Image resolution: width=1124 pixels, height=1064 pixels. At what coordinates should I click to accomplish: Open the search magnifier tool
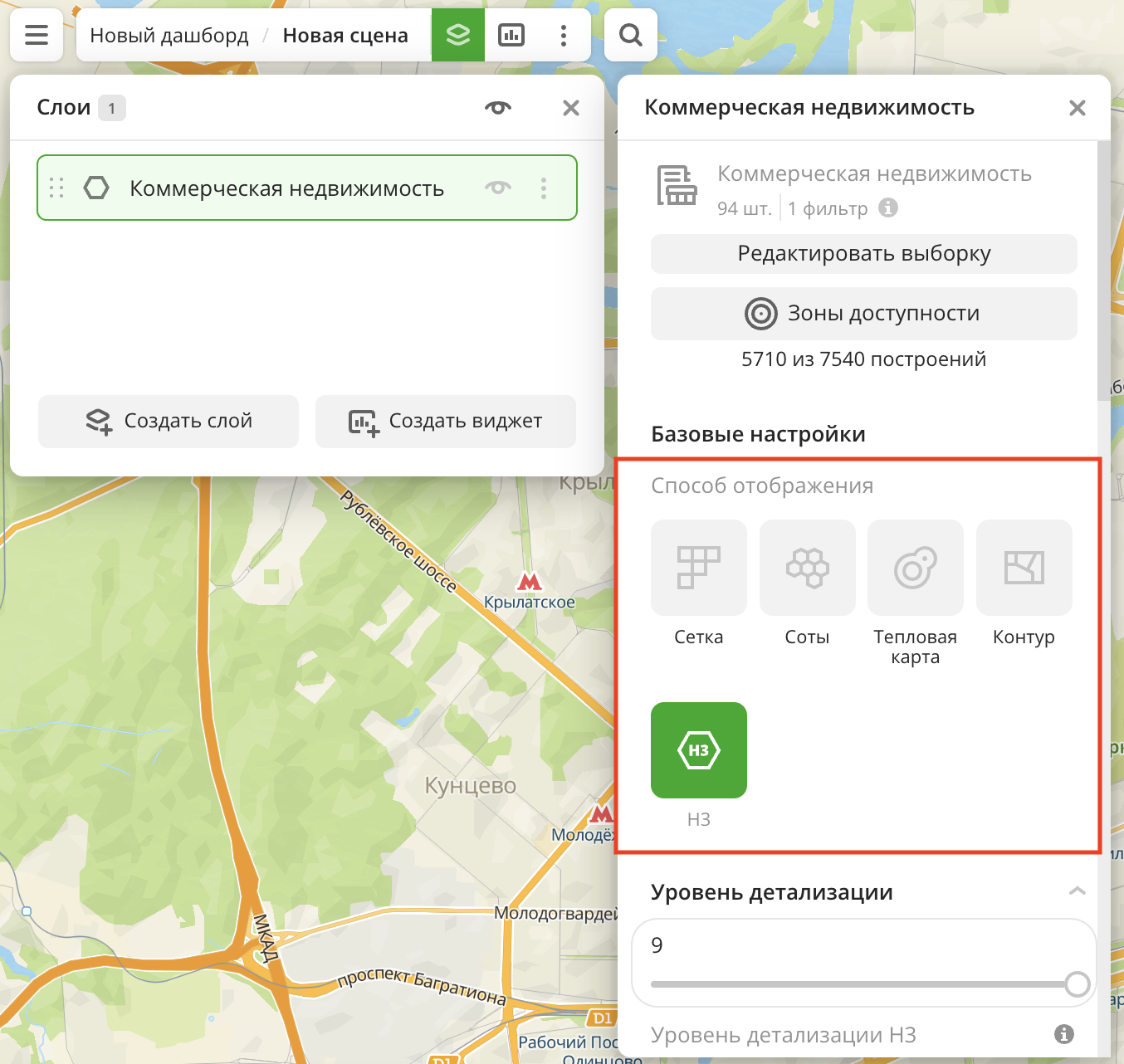[631, 35]
